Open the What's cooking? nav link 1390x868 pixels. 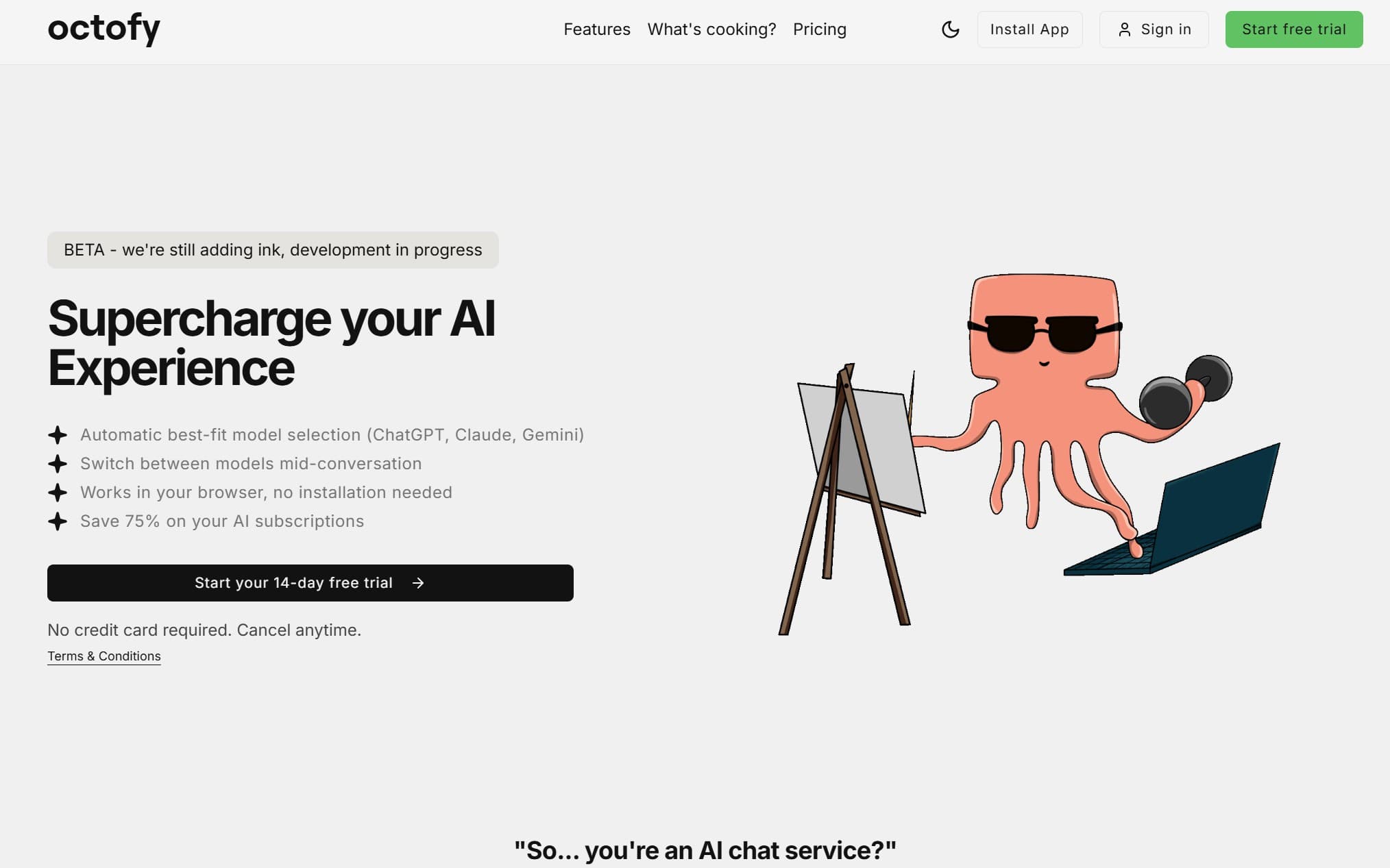click(711, 29)
